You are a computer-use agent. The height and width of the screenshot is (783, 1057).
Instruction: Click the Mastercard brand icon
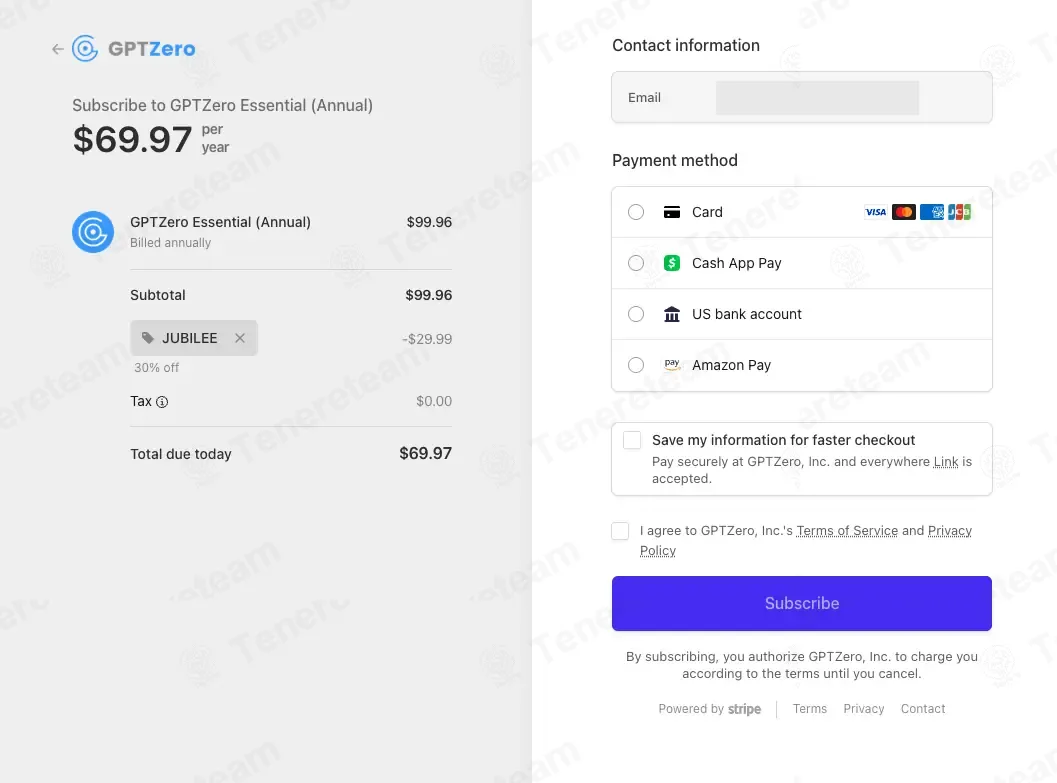tap(904, 212)
